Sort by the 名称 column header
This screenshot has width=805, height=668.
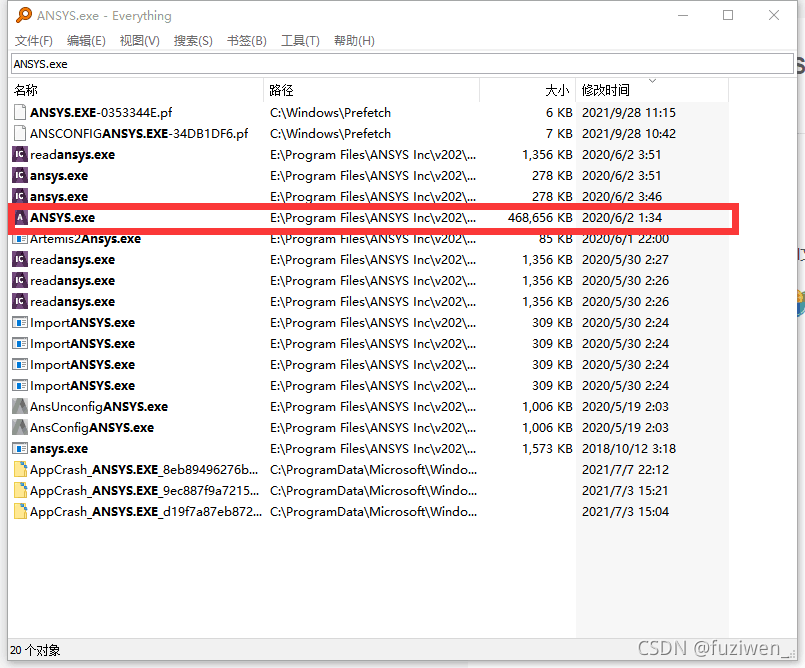point(137,90)
